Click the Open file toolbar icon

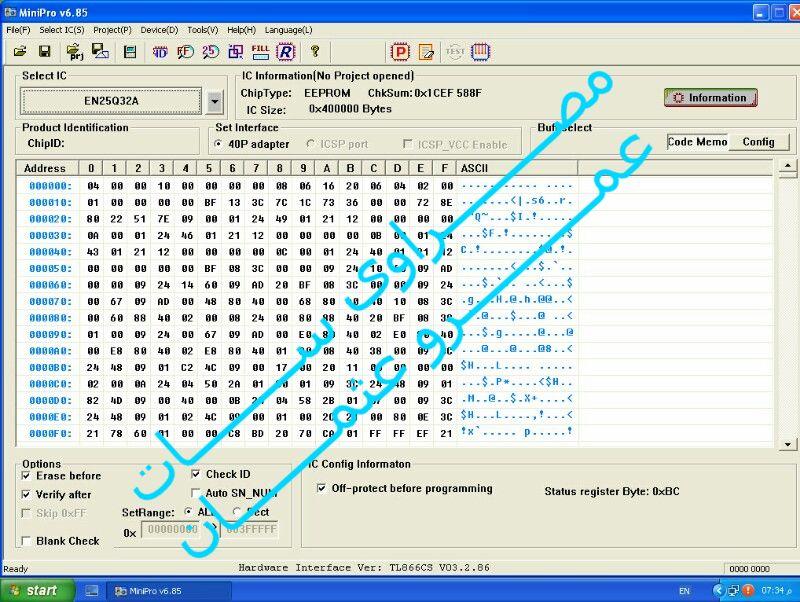click(20, 51)
